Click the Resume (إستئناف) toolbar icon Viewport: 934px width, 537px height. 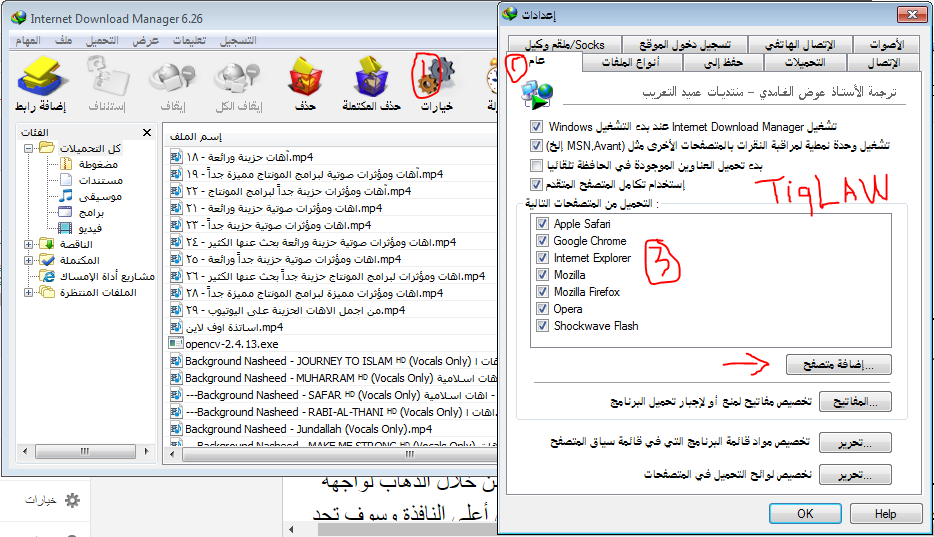107,76
